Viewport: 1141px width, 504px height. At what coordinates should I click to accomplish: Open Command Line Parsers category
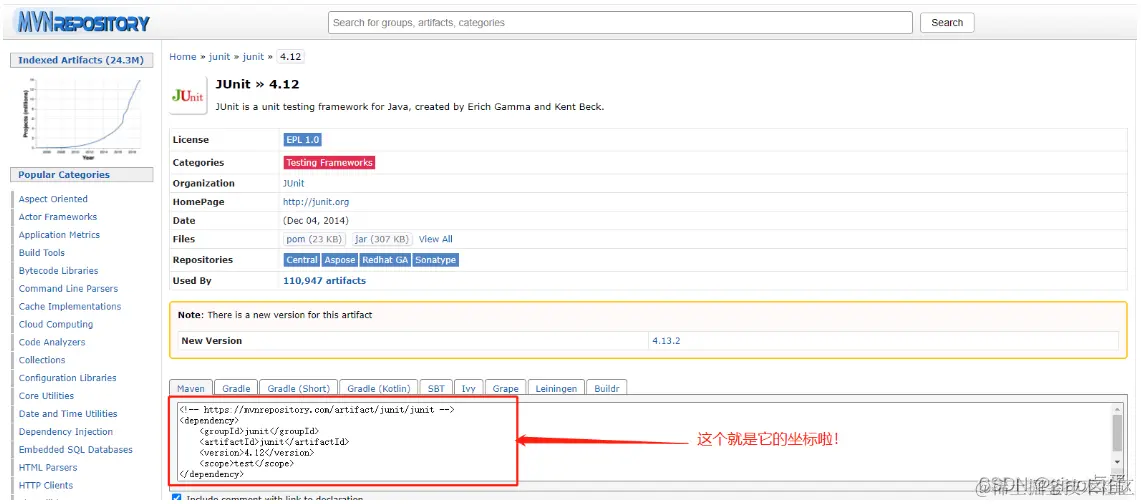click(68, 289)
